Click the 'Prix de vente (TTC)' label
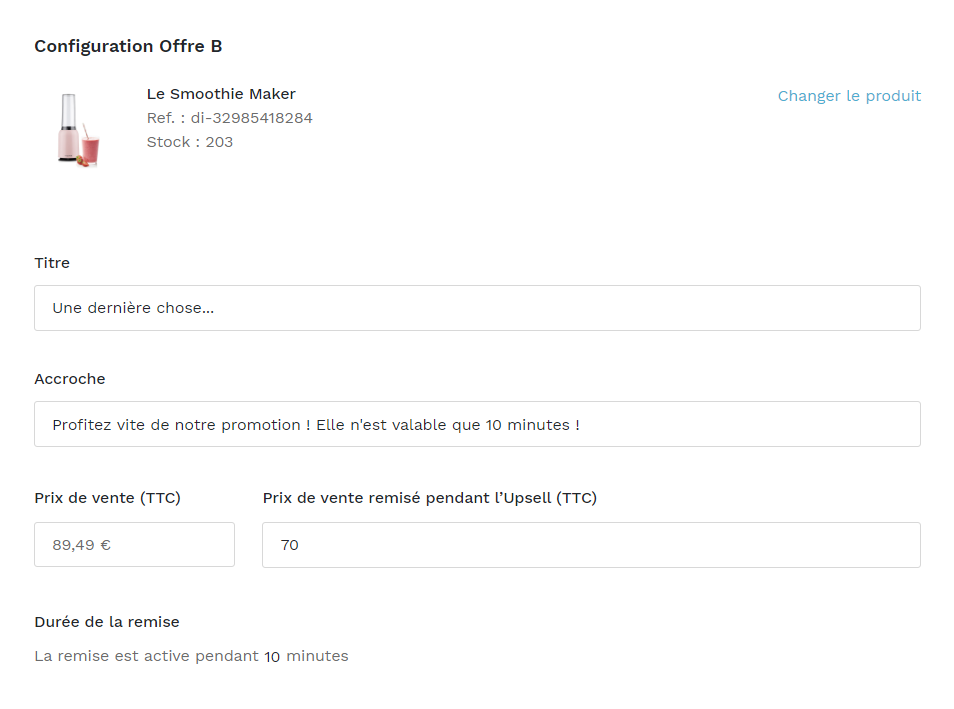Viewport: 954px width, 709px height. [108, 498]
